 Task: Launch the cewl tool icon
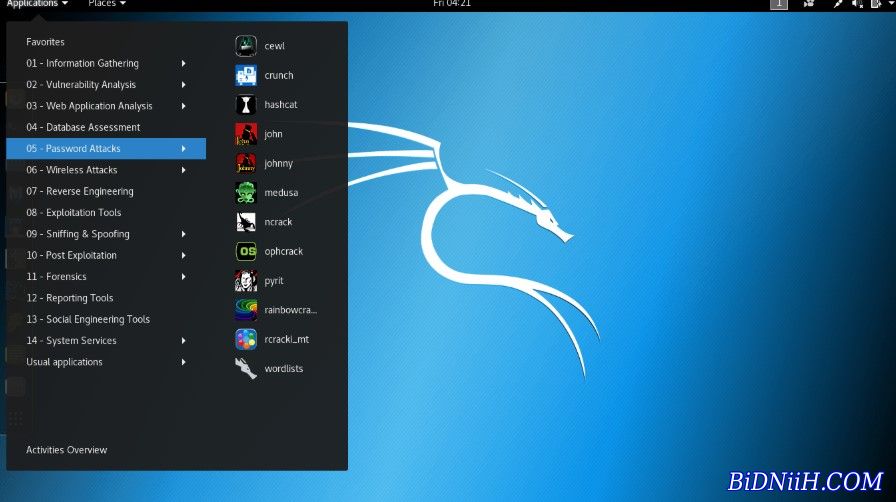coord(246,46)
